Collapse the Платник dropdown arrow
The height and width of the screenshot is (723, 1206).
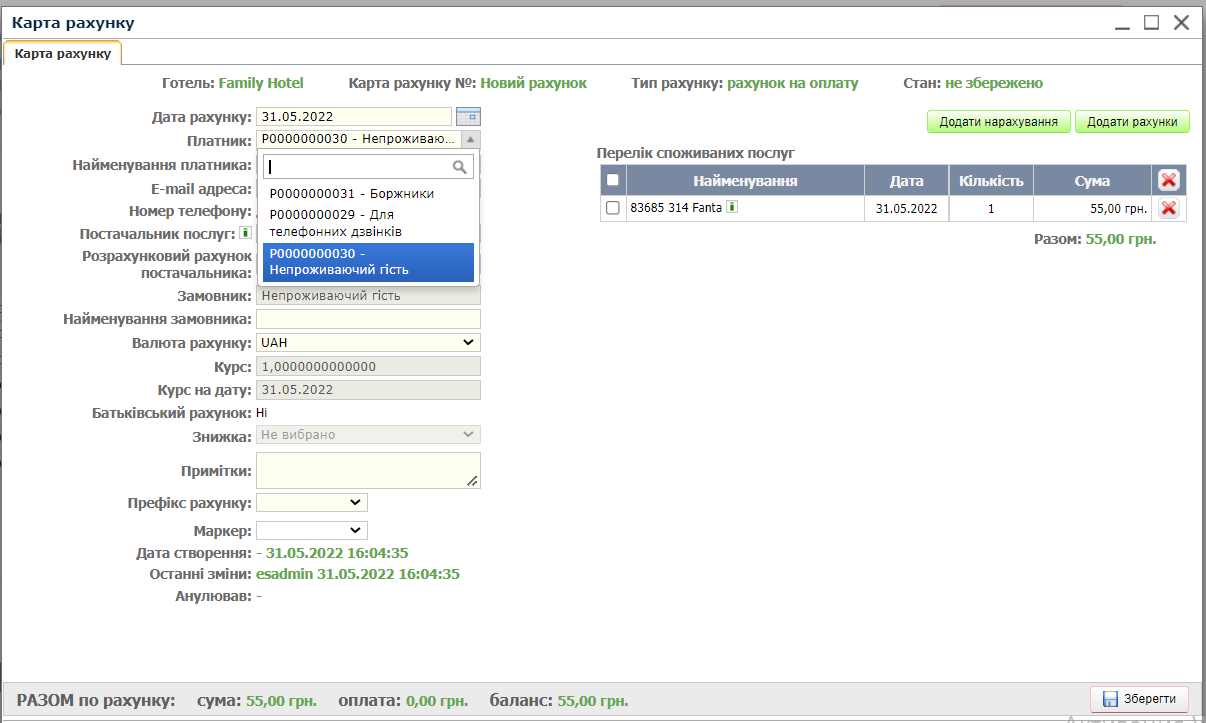471,140
